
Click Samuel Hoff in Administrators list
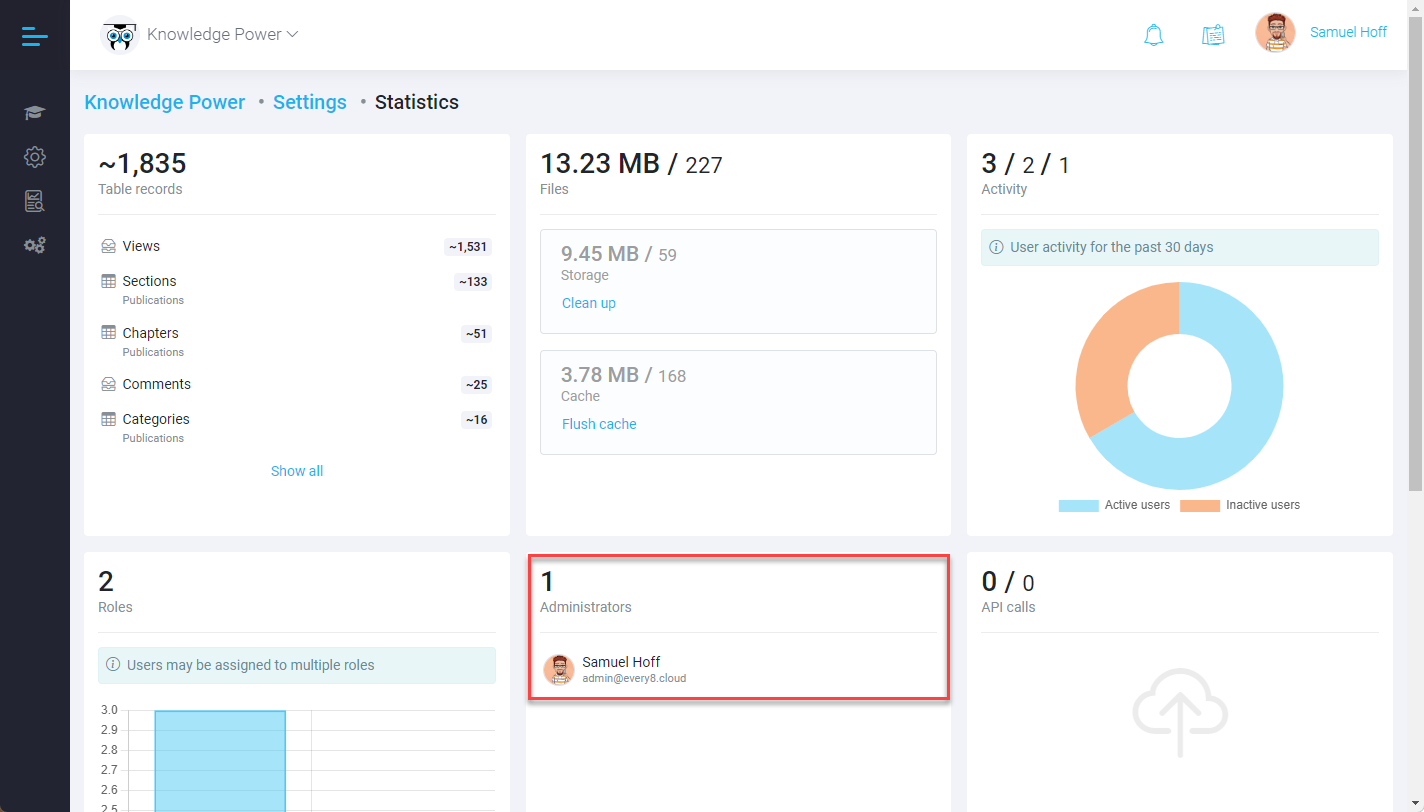pos(621,662)
